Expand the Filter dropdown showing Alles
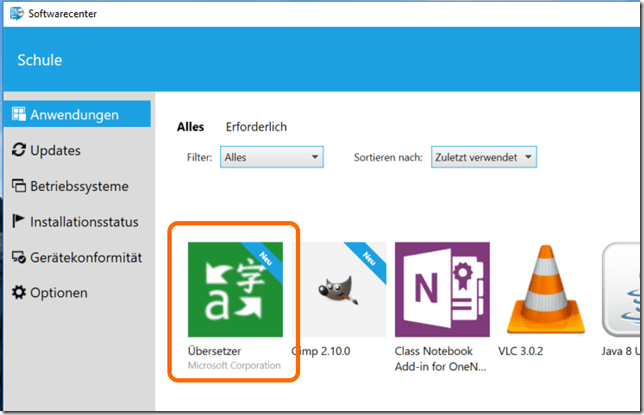This screenshot has width=644, height=415. [x=271, y=157]
